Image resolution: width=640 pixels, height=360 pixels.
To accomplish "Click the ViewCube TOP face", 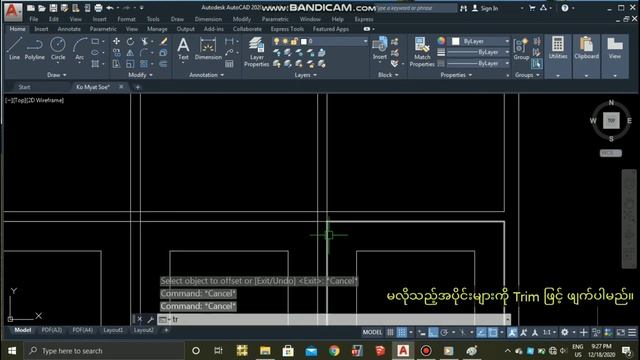I will tap(611, 120).
